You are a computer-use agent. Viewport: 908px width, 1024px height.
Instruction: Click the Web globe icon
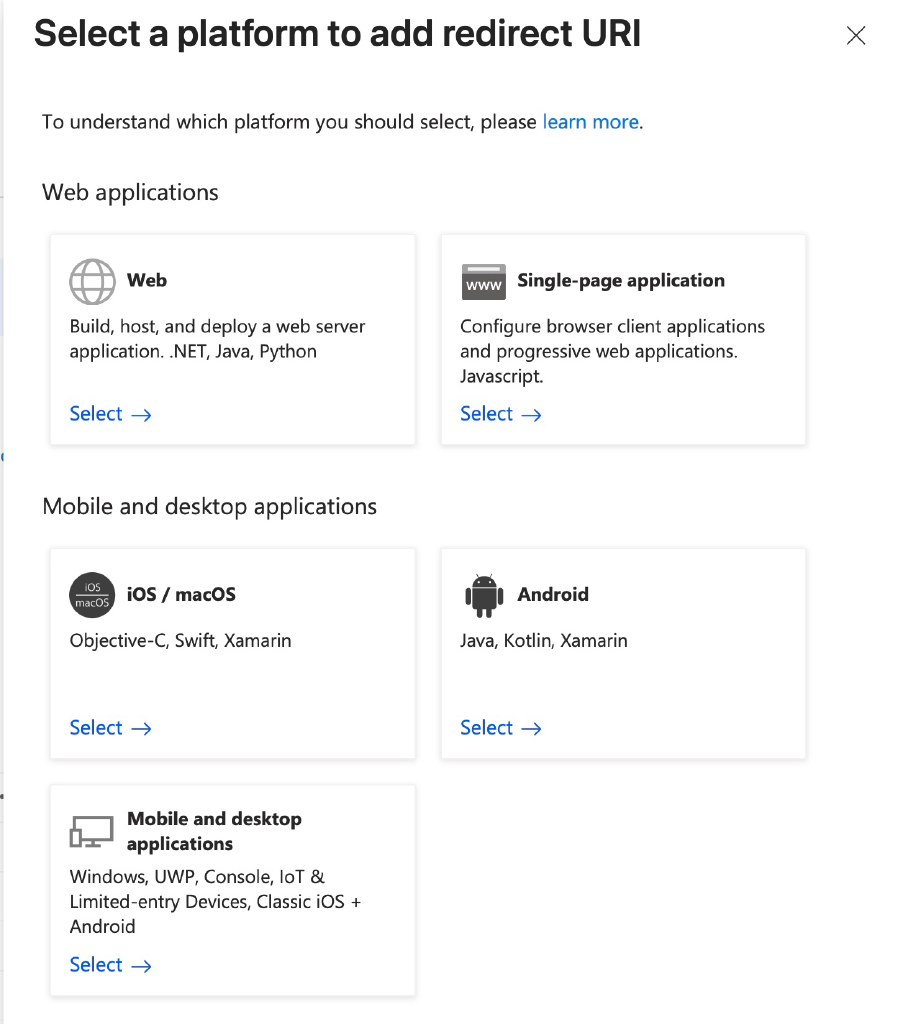point(92,281)
